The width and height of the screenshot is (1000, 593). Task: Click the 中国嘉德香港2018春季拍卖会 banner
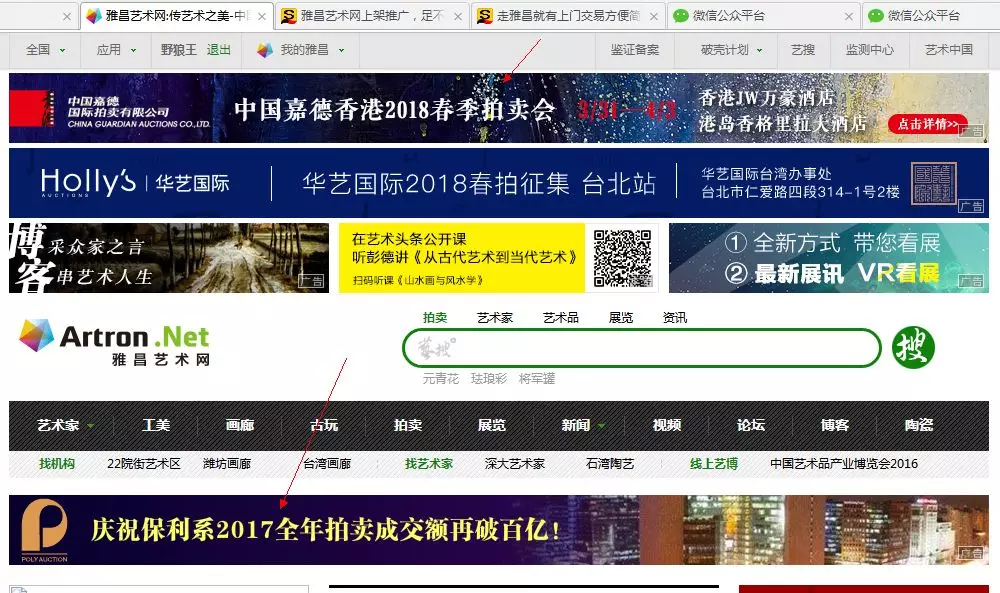point(499,108)
